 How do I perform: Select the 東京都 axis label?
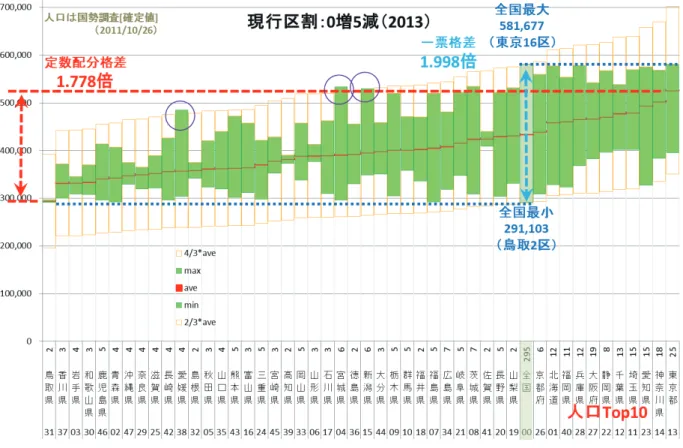tap(673, 387)
